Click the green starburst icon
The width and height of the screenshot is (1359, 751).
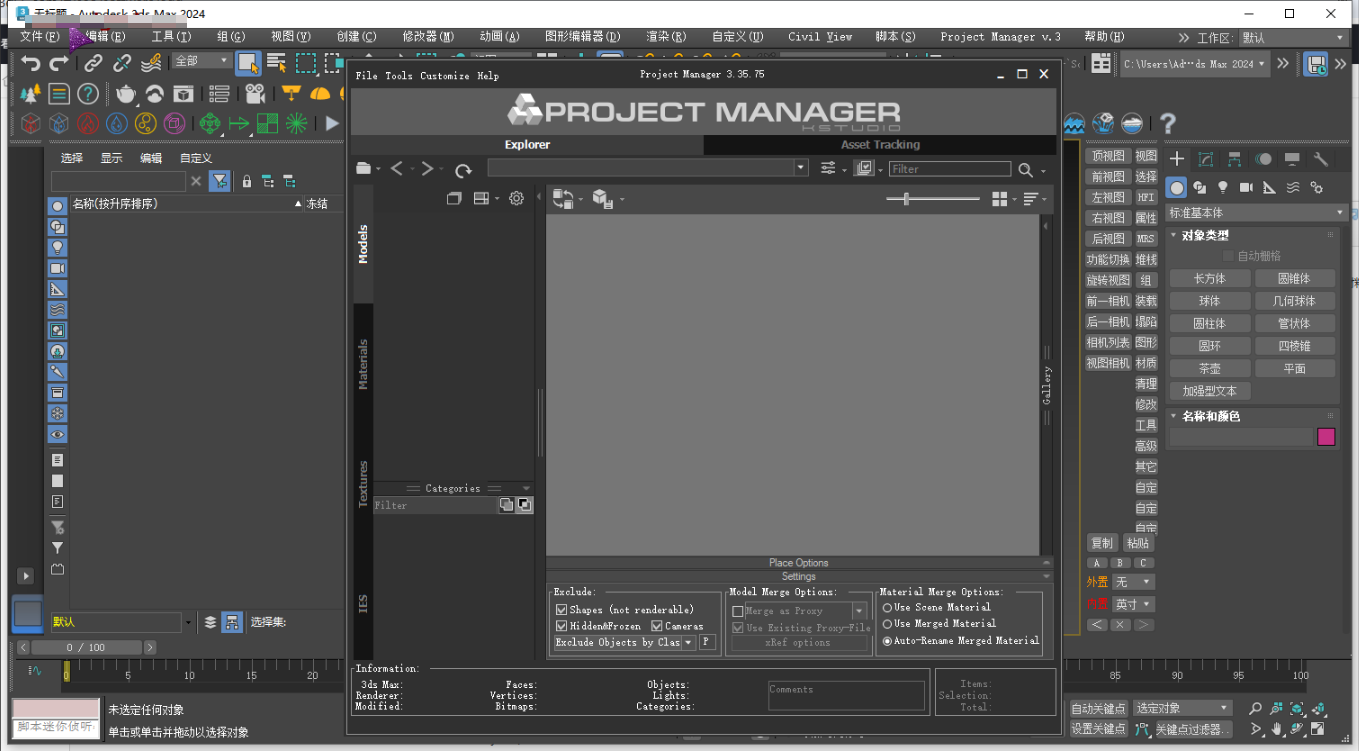(x=296, y=124)
